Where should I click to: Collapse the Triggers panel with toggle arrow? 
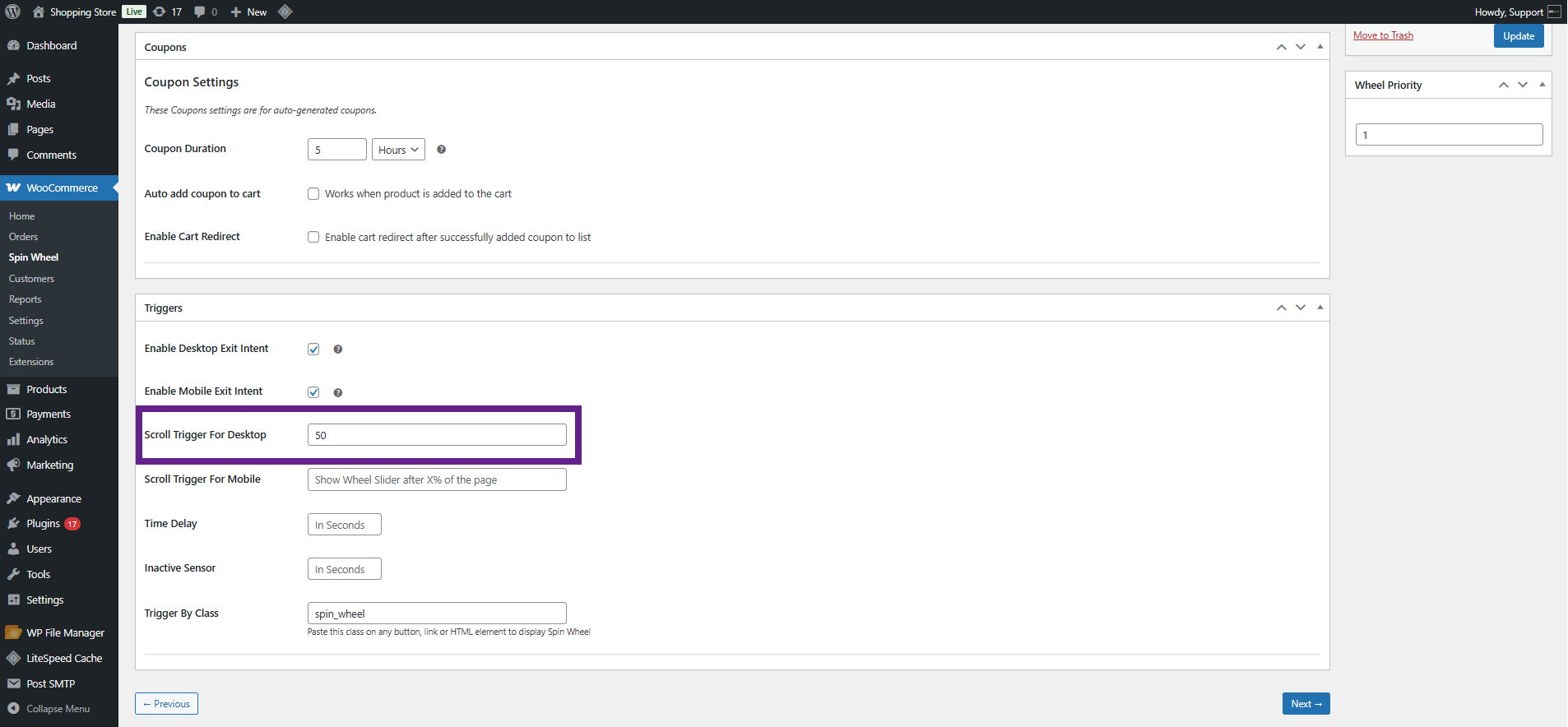1320,308
